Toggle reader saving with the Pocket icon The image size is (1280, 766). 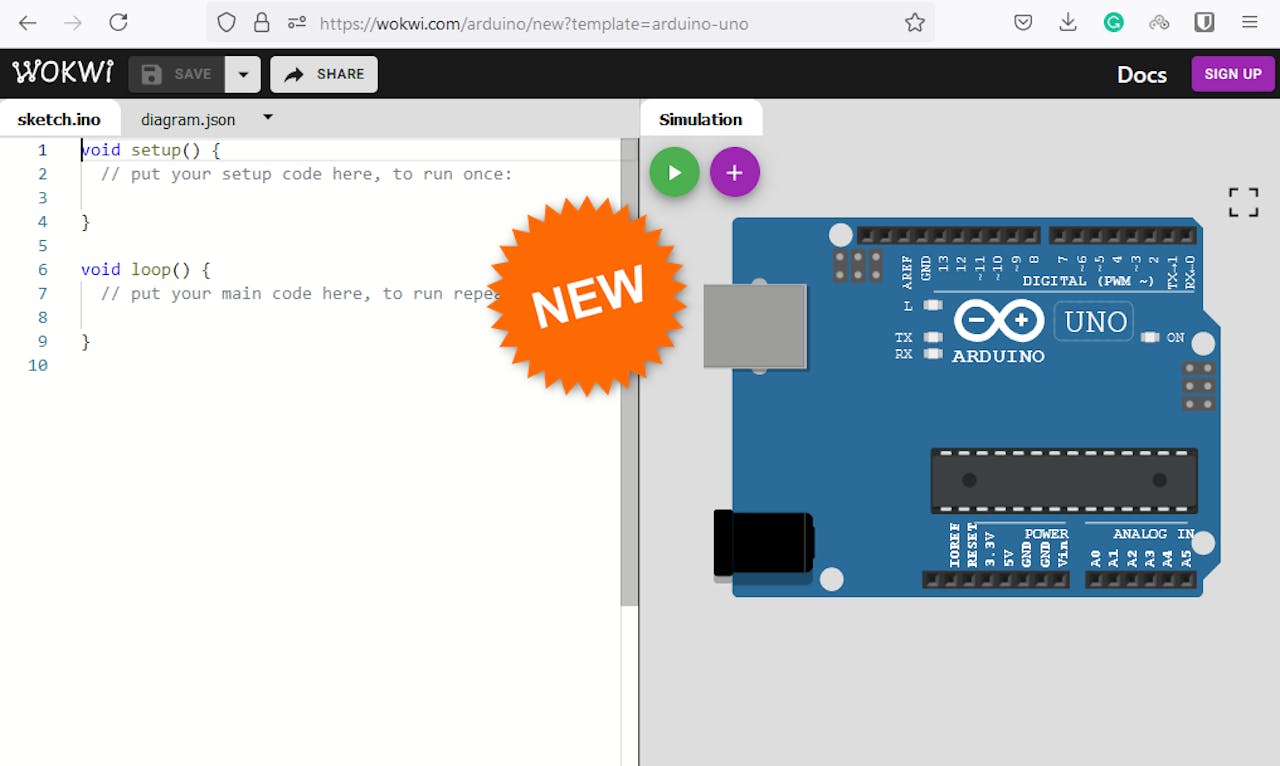(1023, 23)
